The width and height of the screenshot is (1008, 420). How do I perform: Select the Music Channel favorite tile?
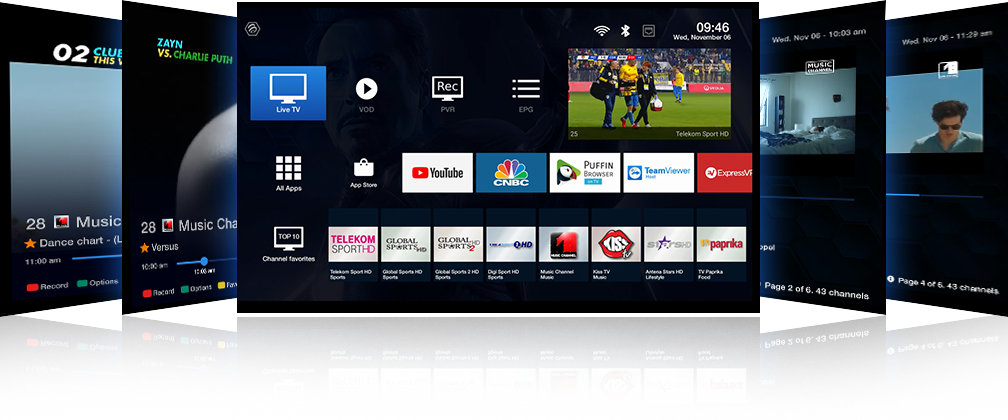563,244
